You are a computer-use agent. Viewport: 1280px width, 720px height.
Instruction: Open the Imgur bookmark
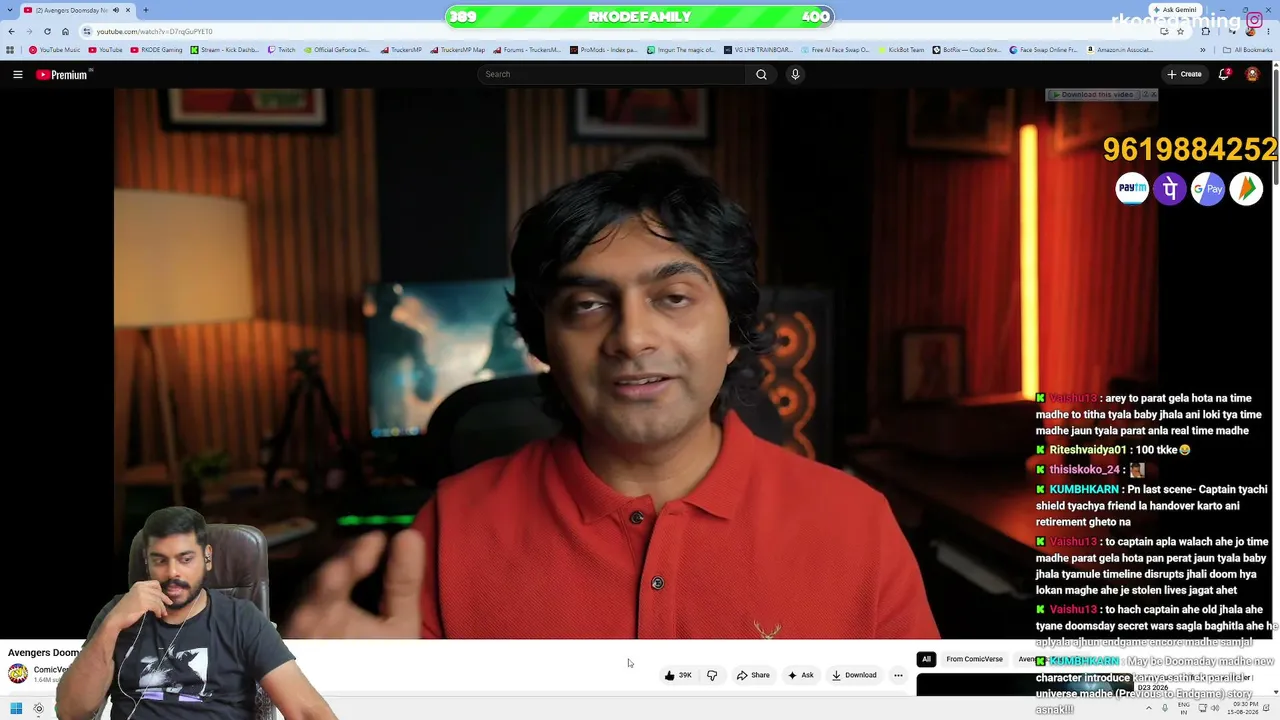680,50
